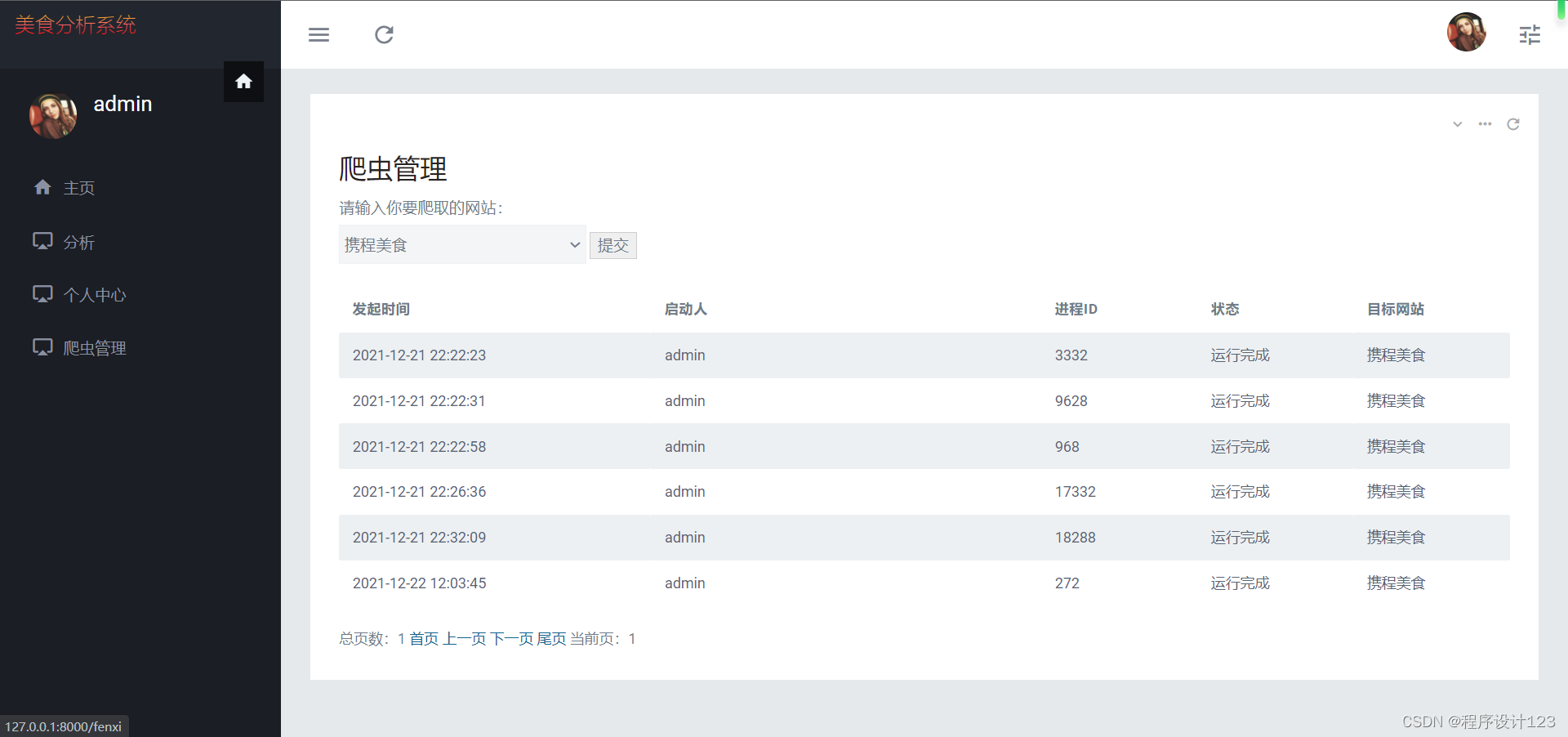This screenshot has width=1568, height=737.
Task: Click the toolbar refresh icon
Action: [x=384, y=34]
